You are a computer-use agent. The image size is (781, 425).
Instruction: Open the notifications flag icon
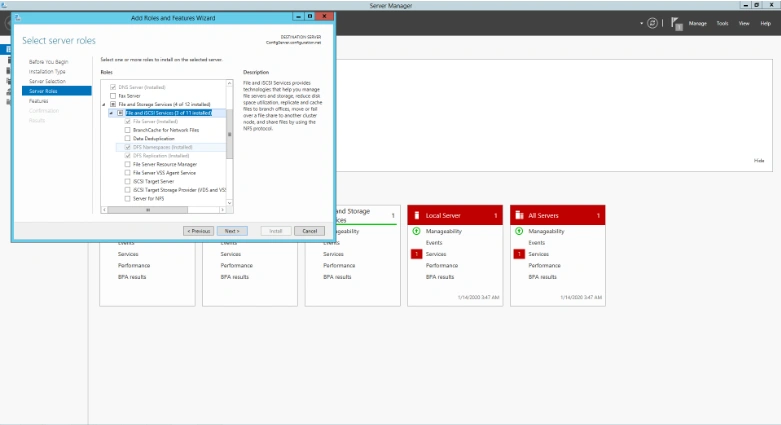(x=676, y=23)
